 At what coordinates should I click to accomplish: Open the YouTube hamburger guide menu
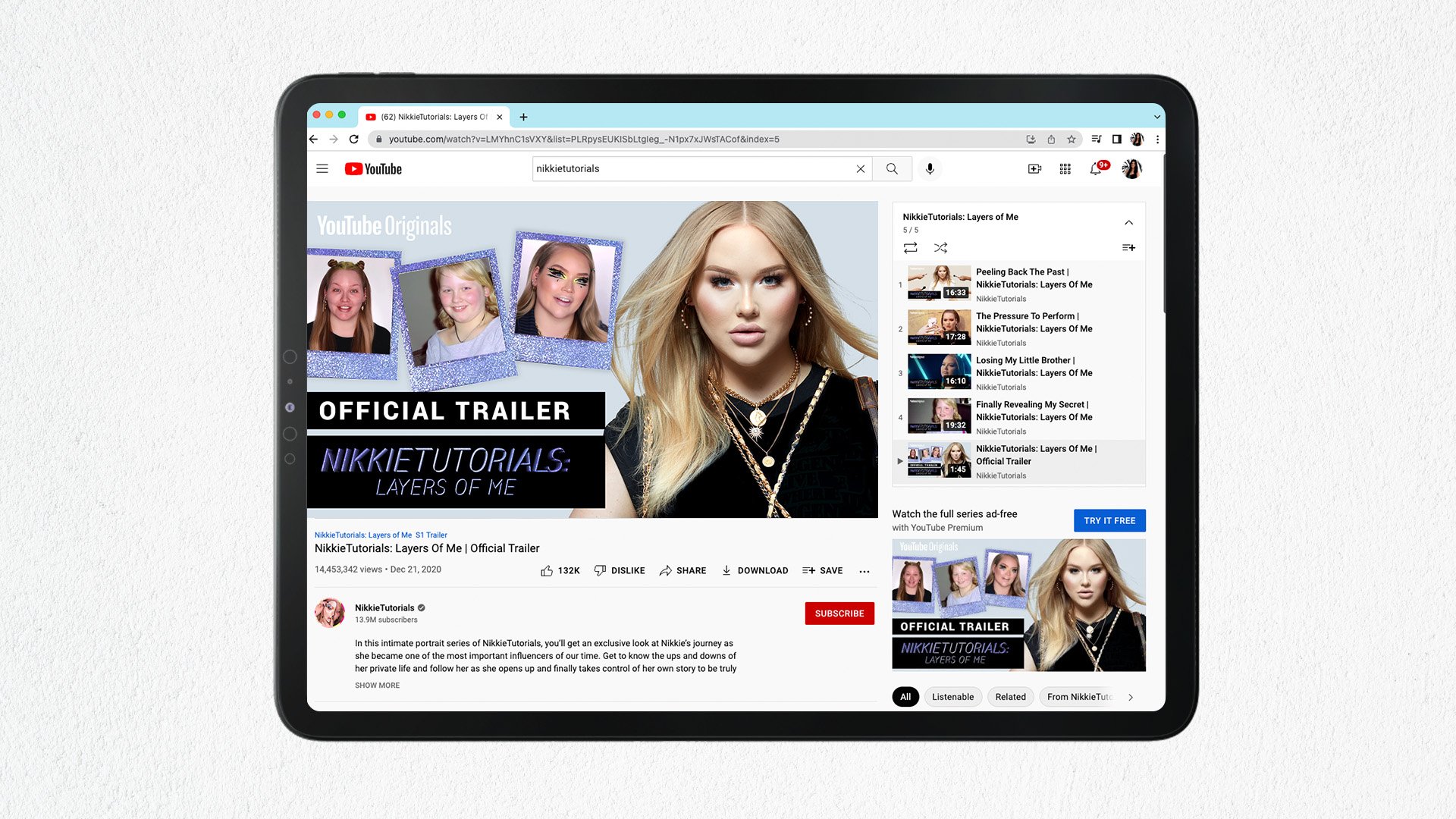322,168
